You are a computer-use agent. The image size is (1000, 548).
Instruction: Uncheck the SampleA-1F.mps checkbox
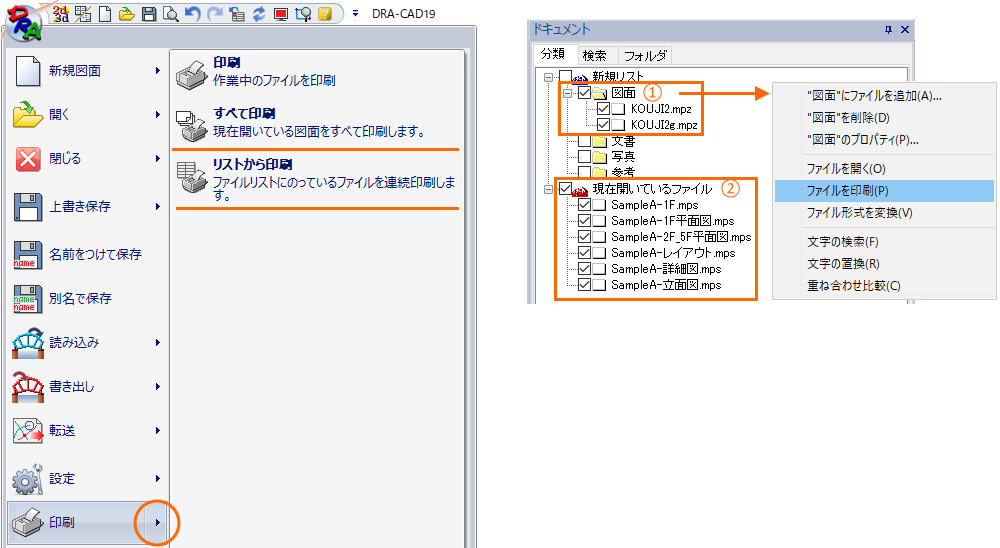pyautogui.click(x=585, y=205)
